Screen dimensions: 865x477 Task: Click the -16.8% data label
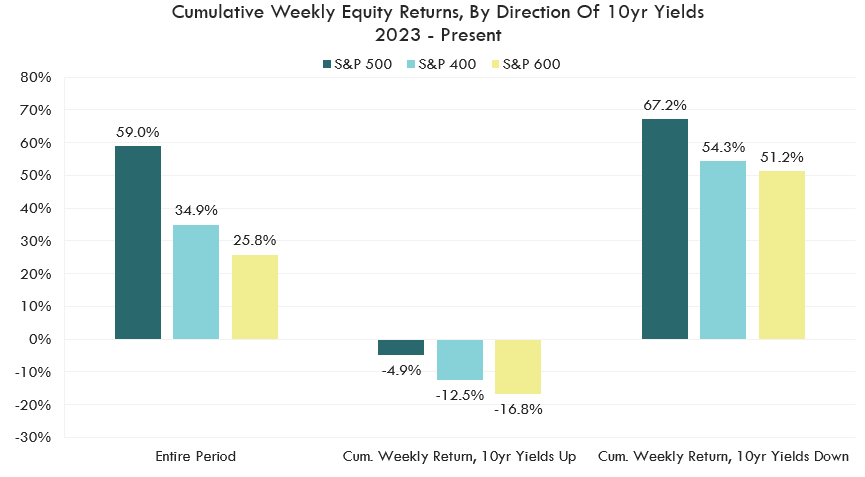click(518, 408)
